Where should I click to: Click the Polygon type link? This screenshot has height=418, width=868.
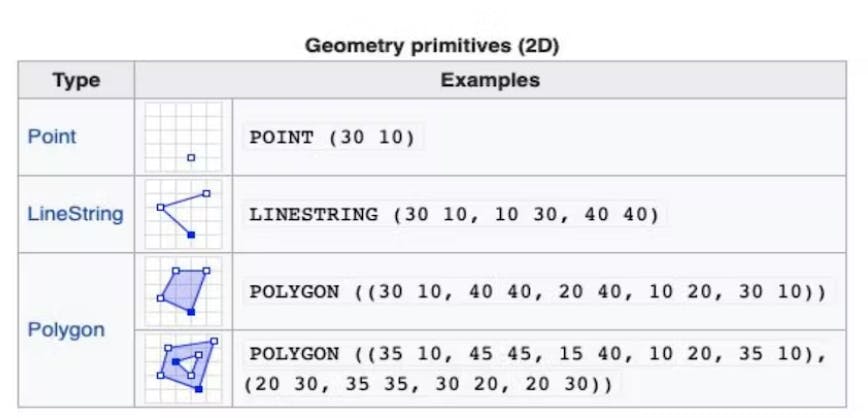pyautogui.click(x=65, y=329)
